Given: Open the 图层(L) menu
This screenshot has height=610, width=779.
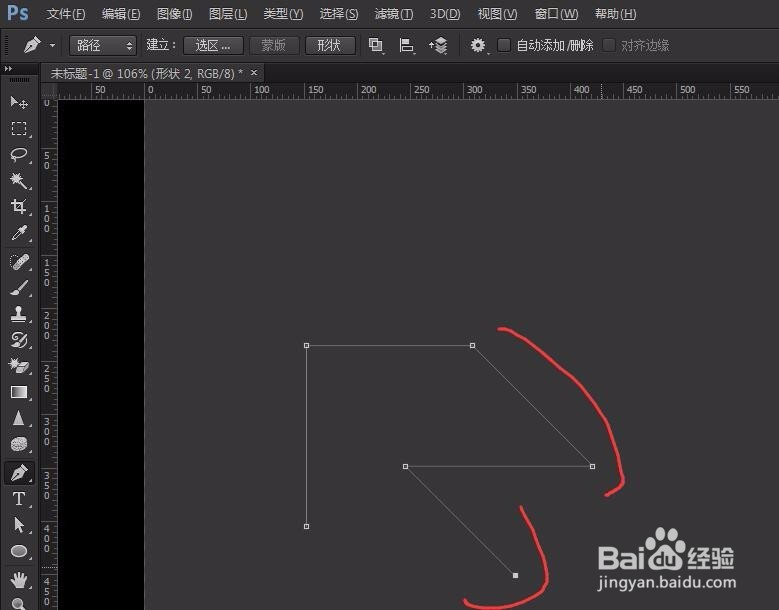Looking at the screenshot, I should 228,14.
